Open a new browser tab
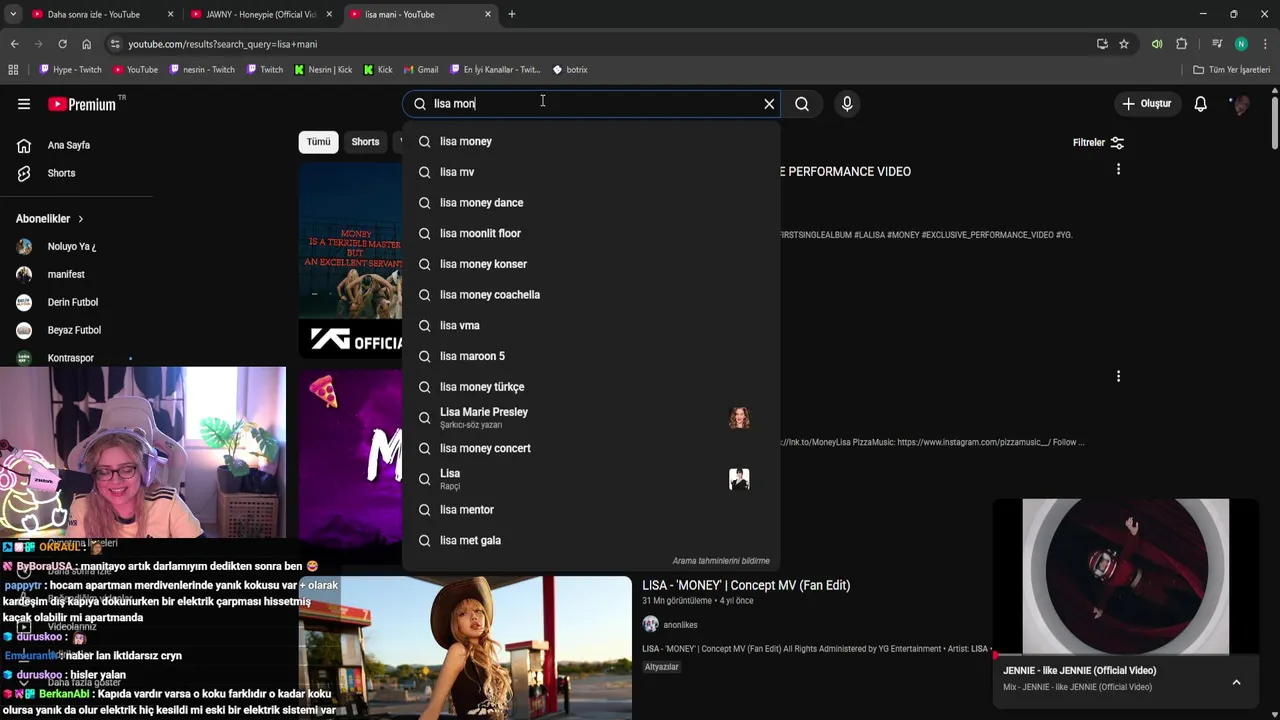This screenshot has width=1280, height=720. click(512, 14)
